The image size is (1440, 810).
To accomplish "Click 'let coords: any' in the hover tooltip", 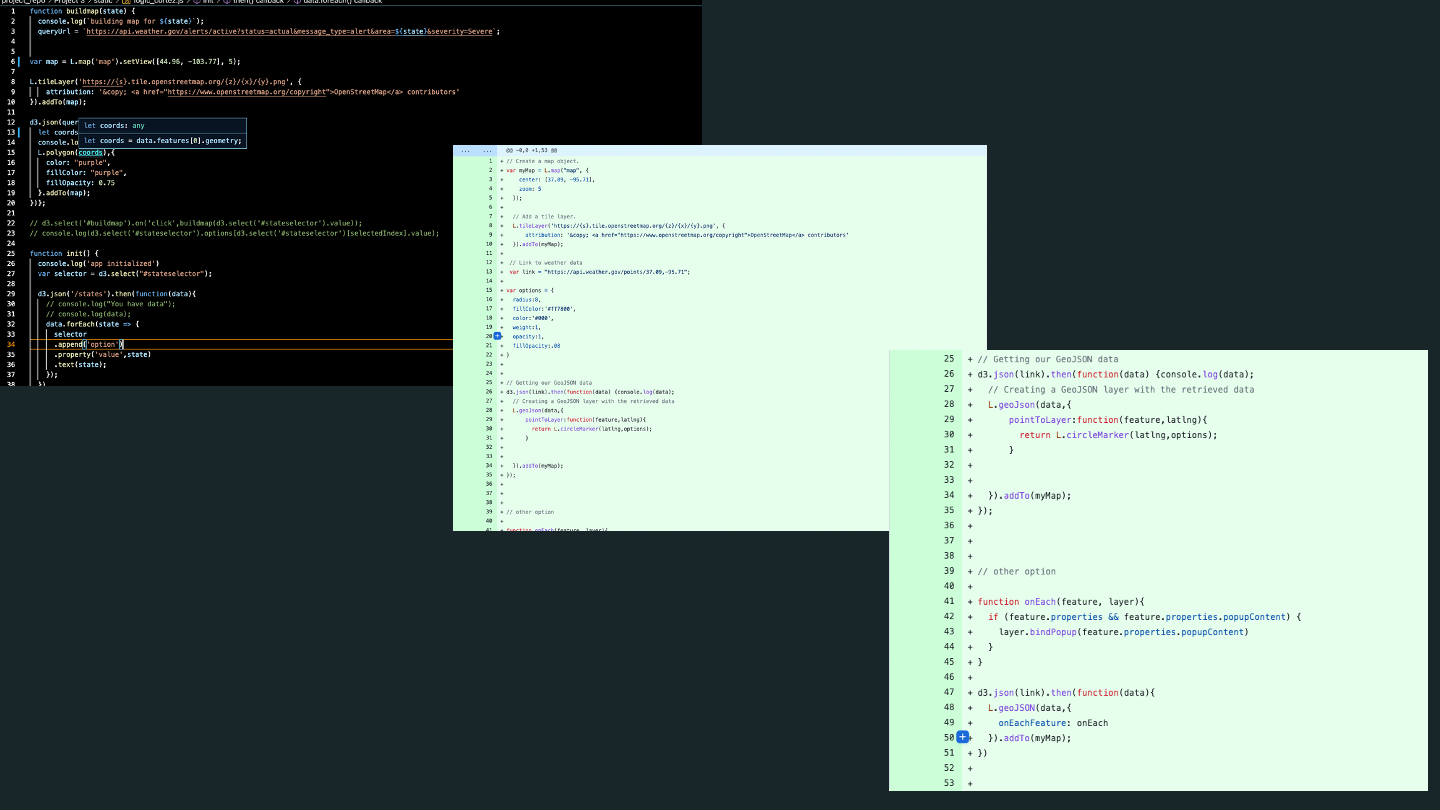I will click(114, 125).
